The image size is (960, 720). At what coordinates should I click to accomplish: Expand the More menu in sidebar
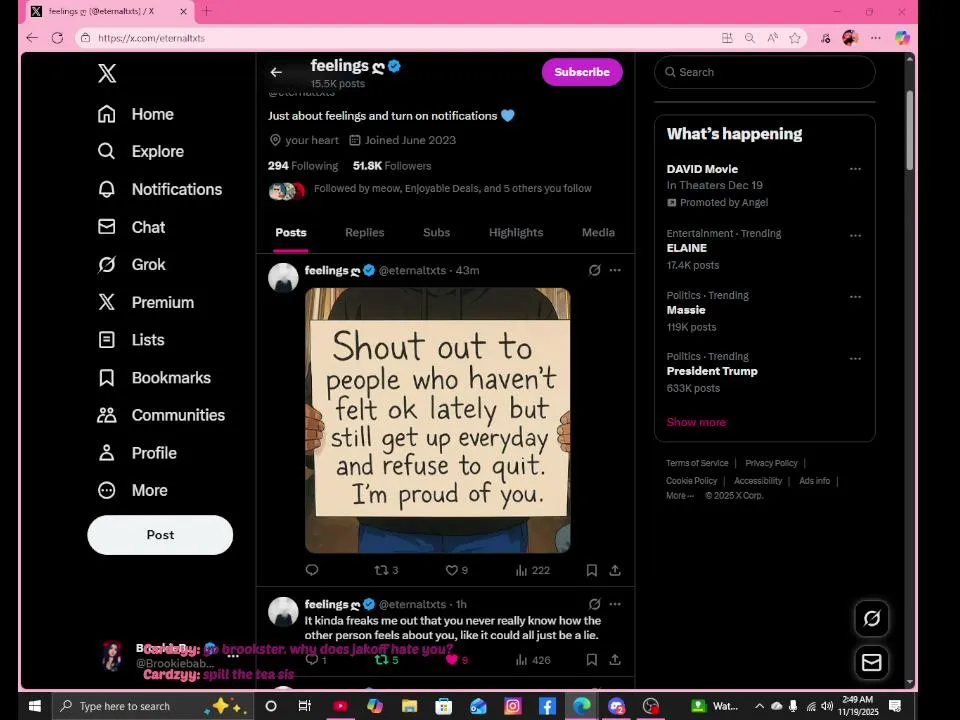132,490
